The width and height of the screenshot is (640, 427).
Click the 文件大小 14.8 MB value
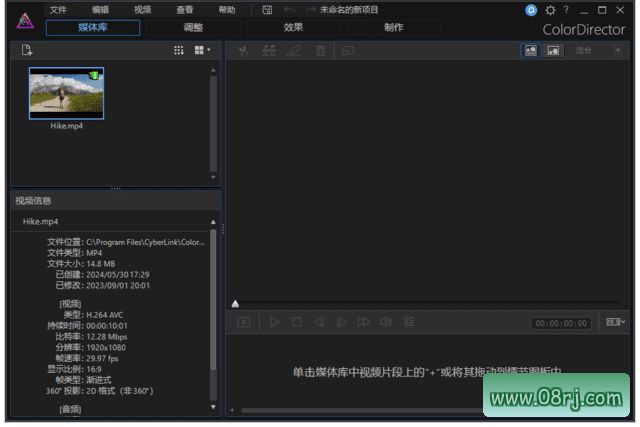[100, 264]
